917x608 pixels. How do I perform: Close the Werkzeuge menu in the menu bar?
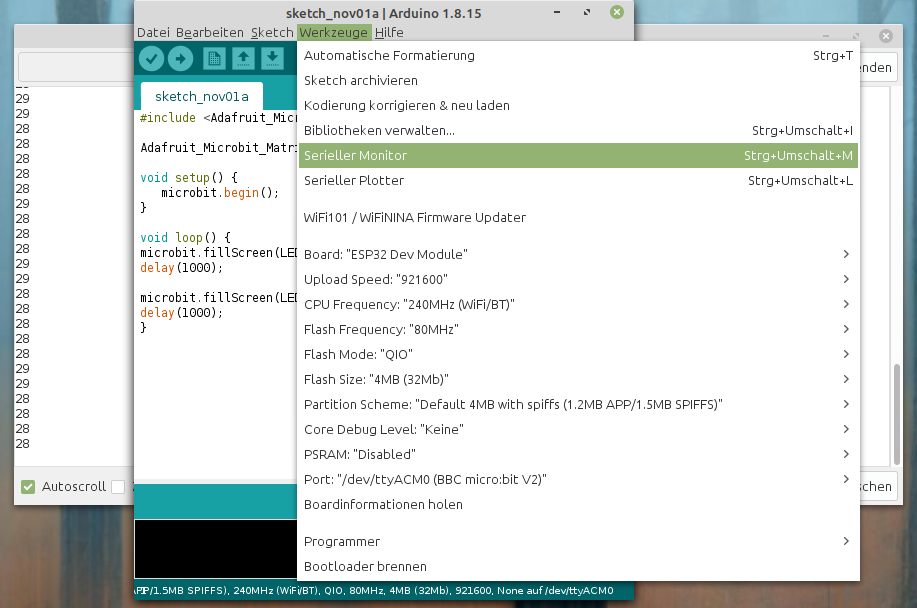click(333, 33)
